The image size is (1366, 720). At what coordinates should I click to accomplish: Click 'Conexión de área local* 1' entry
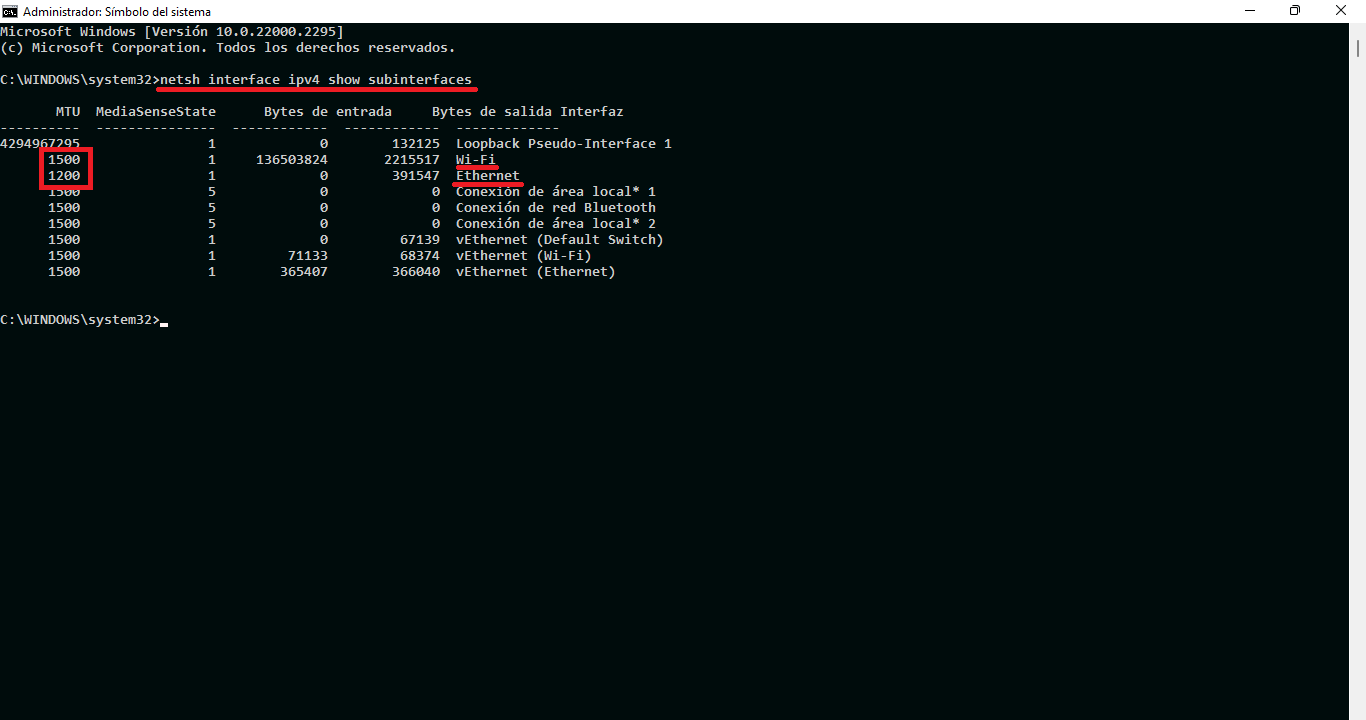[556, 191]
